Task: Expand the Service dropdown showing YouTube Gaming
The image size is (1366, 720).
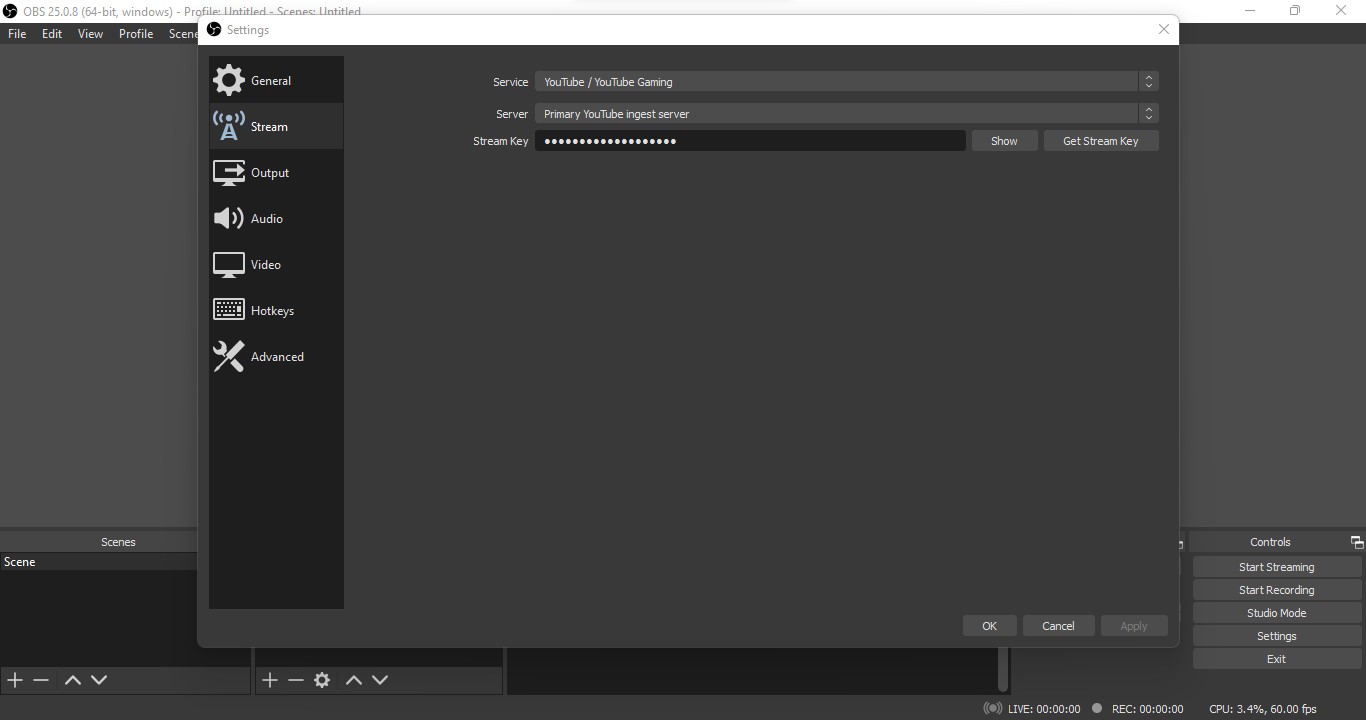Action: (847, 81)
